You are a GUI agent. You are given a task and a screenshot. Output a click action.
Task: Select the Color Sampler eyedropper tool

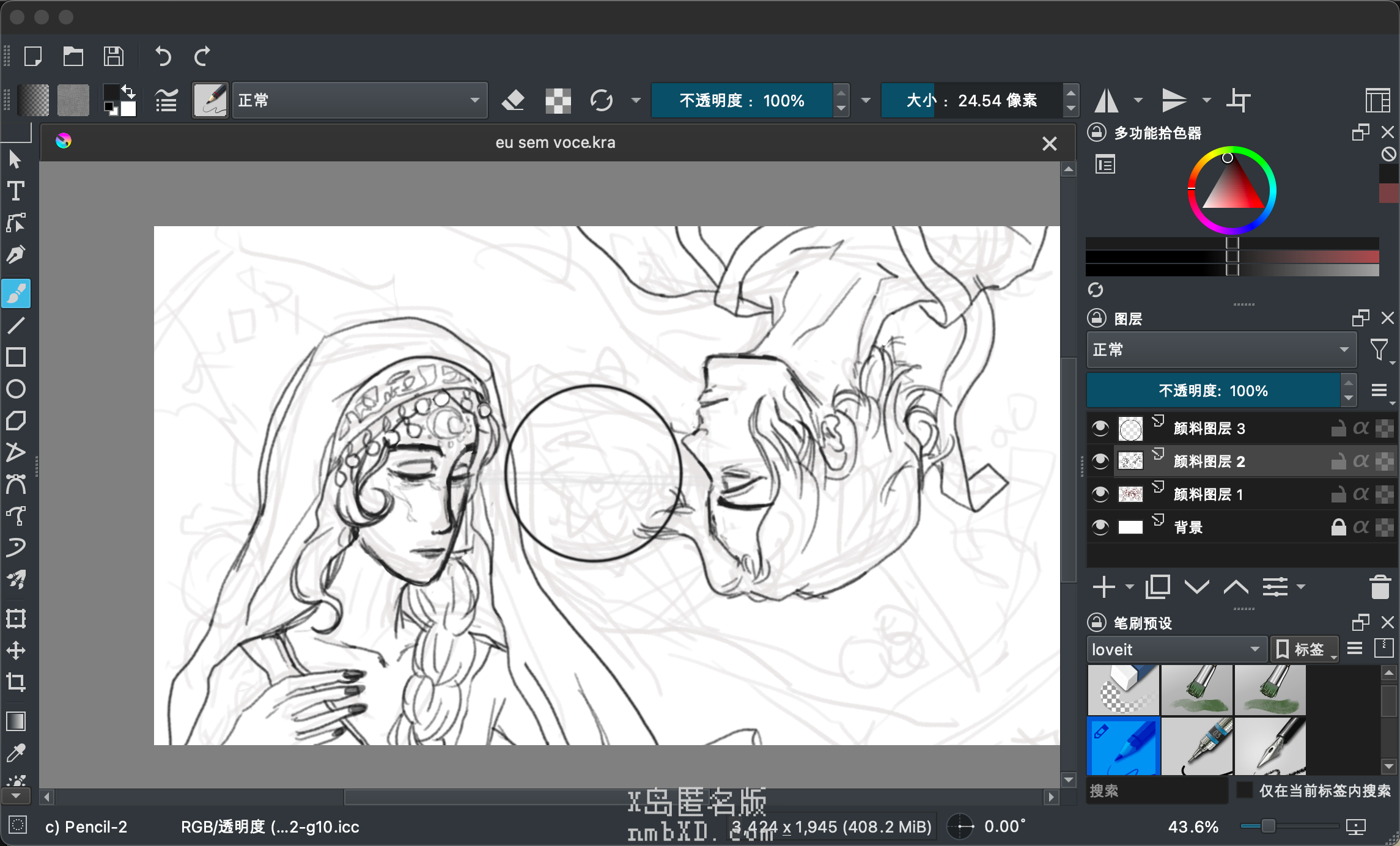tap(16, 753)
